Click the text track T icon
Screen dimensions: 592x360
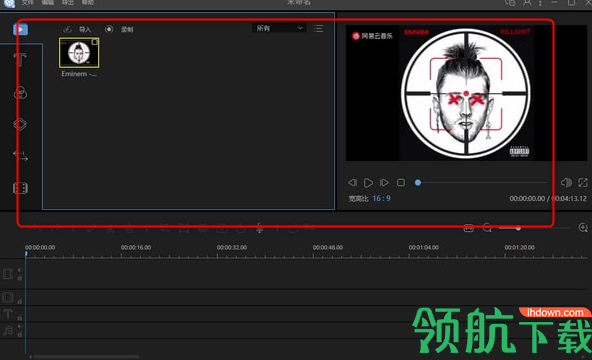pyautogui.click(x=8, y=314)
